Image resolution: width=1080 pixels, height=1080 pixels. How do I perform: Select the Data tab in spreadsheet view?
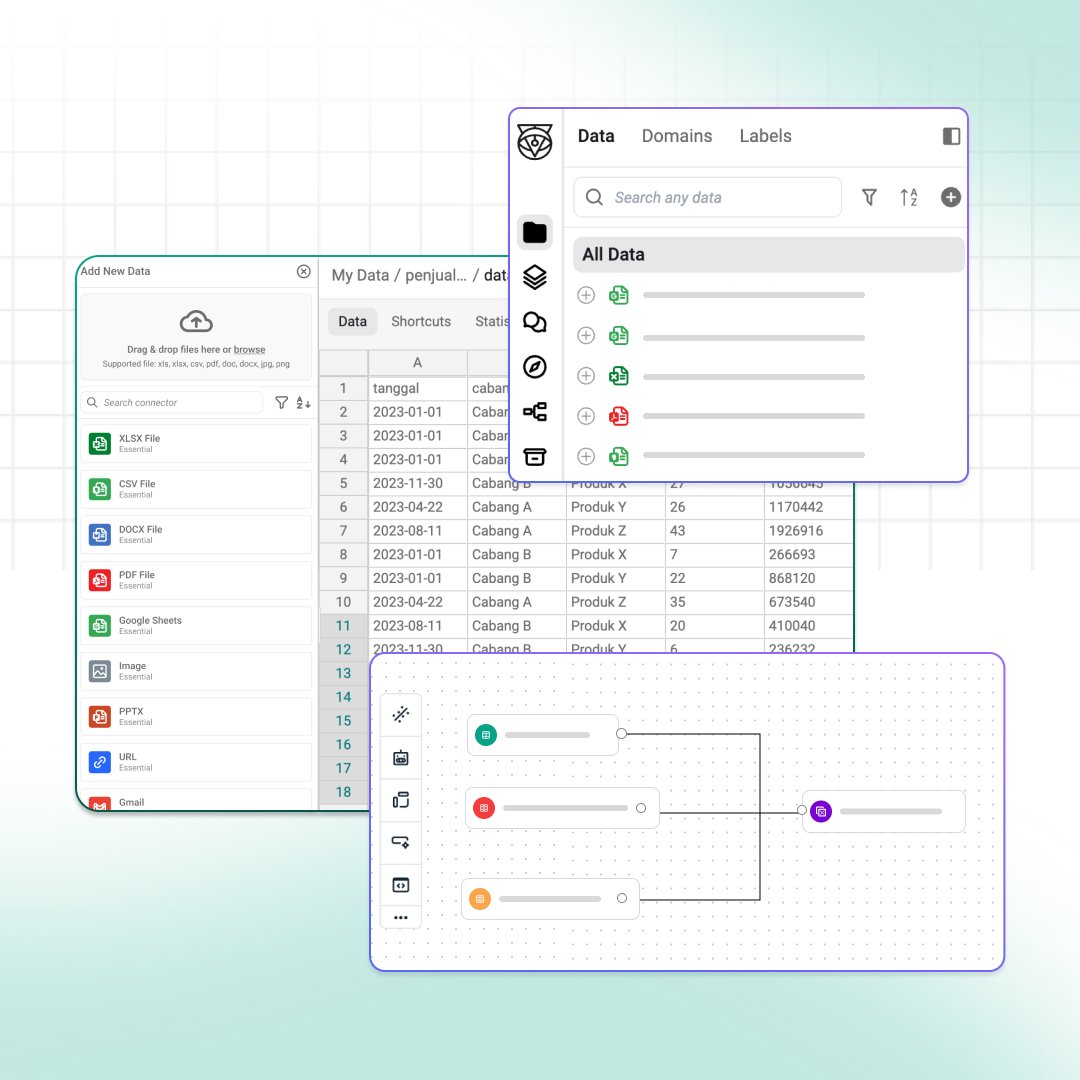pyautogui.click(x=353, y=322)
